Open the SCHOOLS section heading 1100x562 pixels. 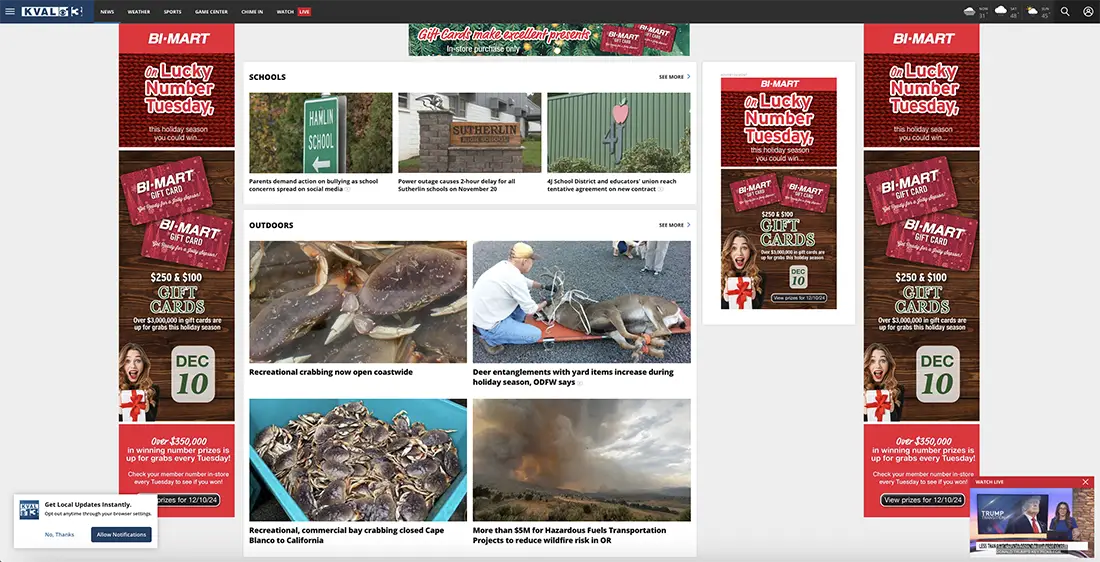tap(267, 77)
